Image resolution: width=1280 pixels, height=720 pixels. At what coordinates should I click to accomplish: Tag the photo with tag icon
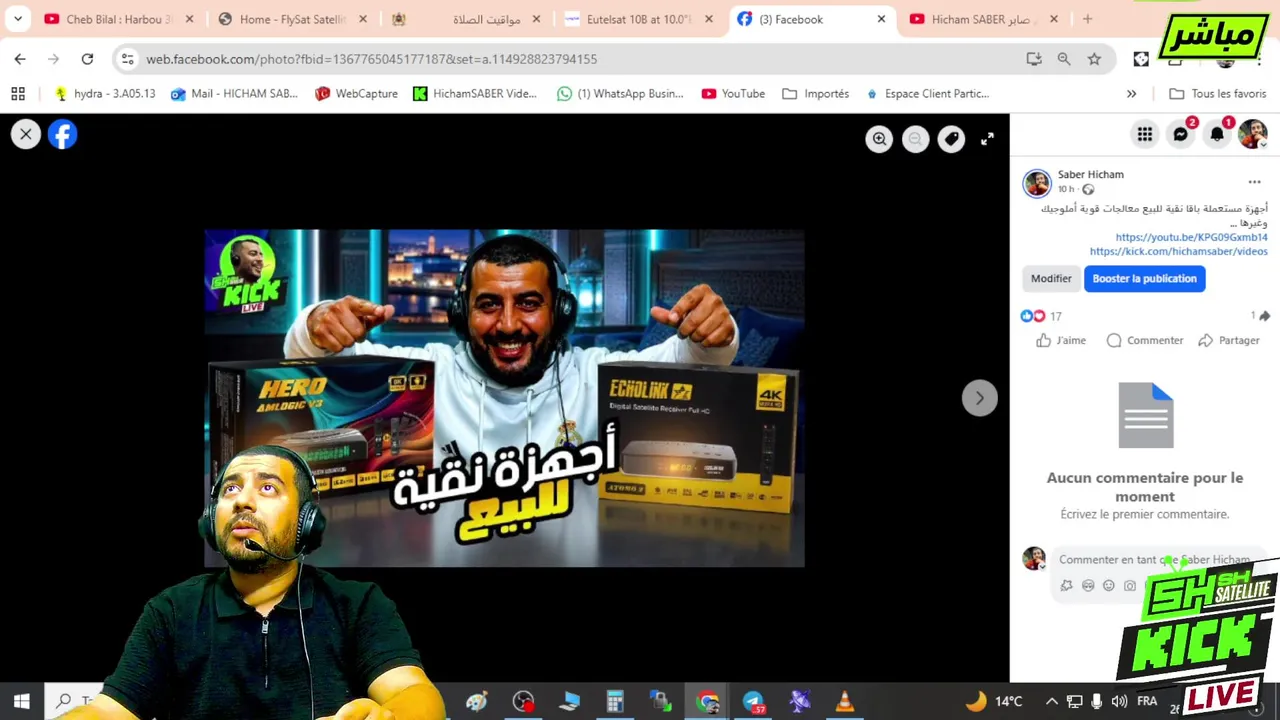coord(951,139)
